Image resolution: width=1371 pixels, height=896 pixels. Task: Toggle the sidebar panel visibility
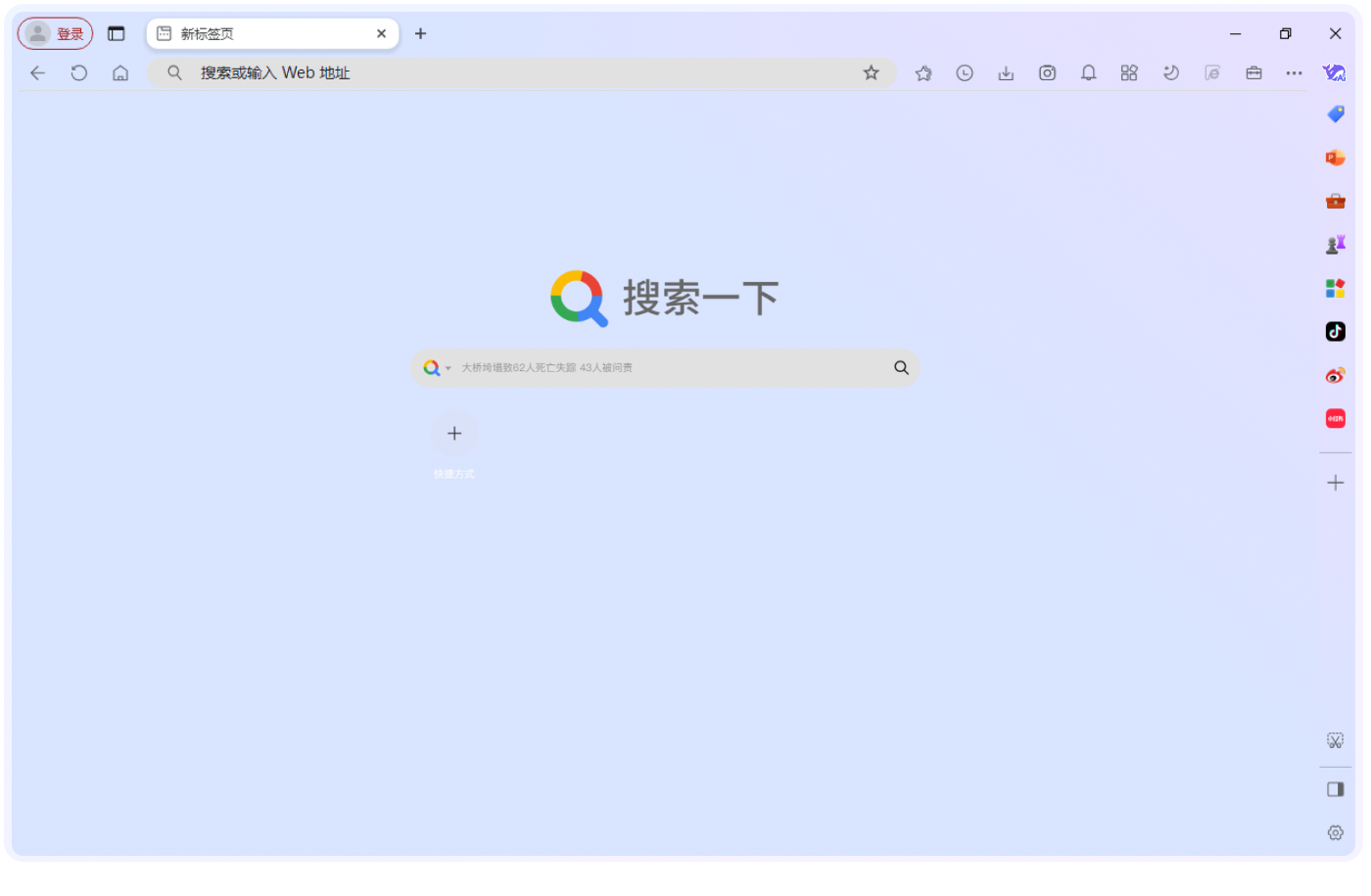(x=1336, y=789)
